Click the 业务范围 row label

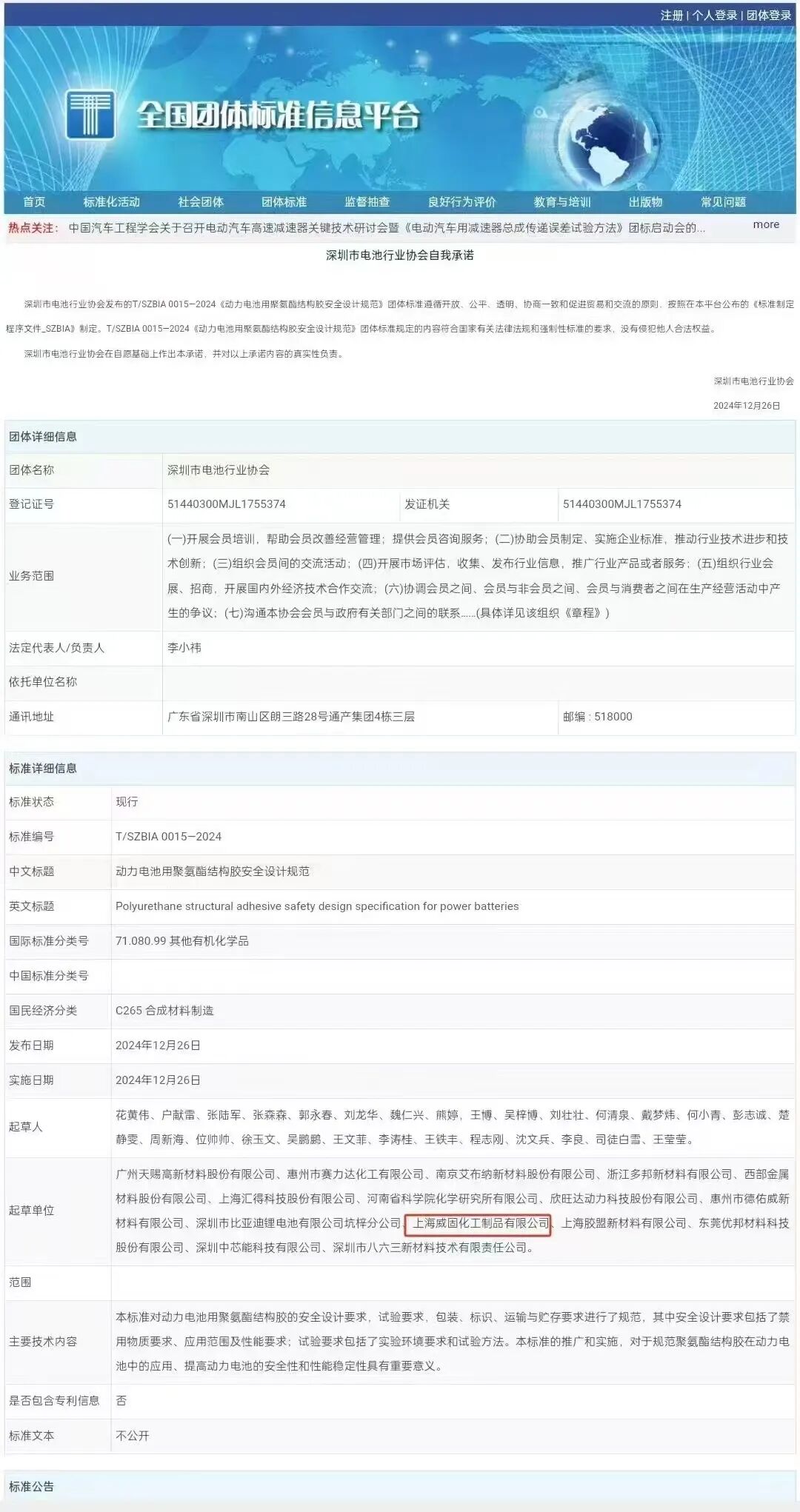[x=32, y=576]
